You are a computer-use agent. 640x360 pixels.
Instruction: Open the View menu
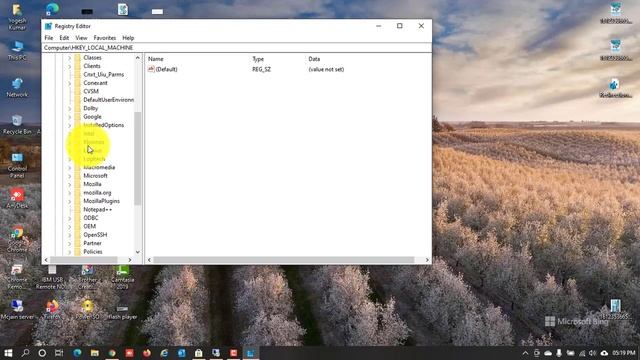tap(81, 38)
